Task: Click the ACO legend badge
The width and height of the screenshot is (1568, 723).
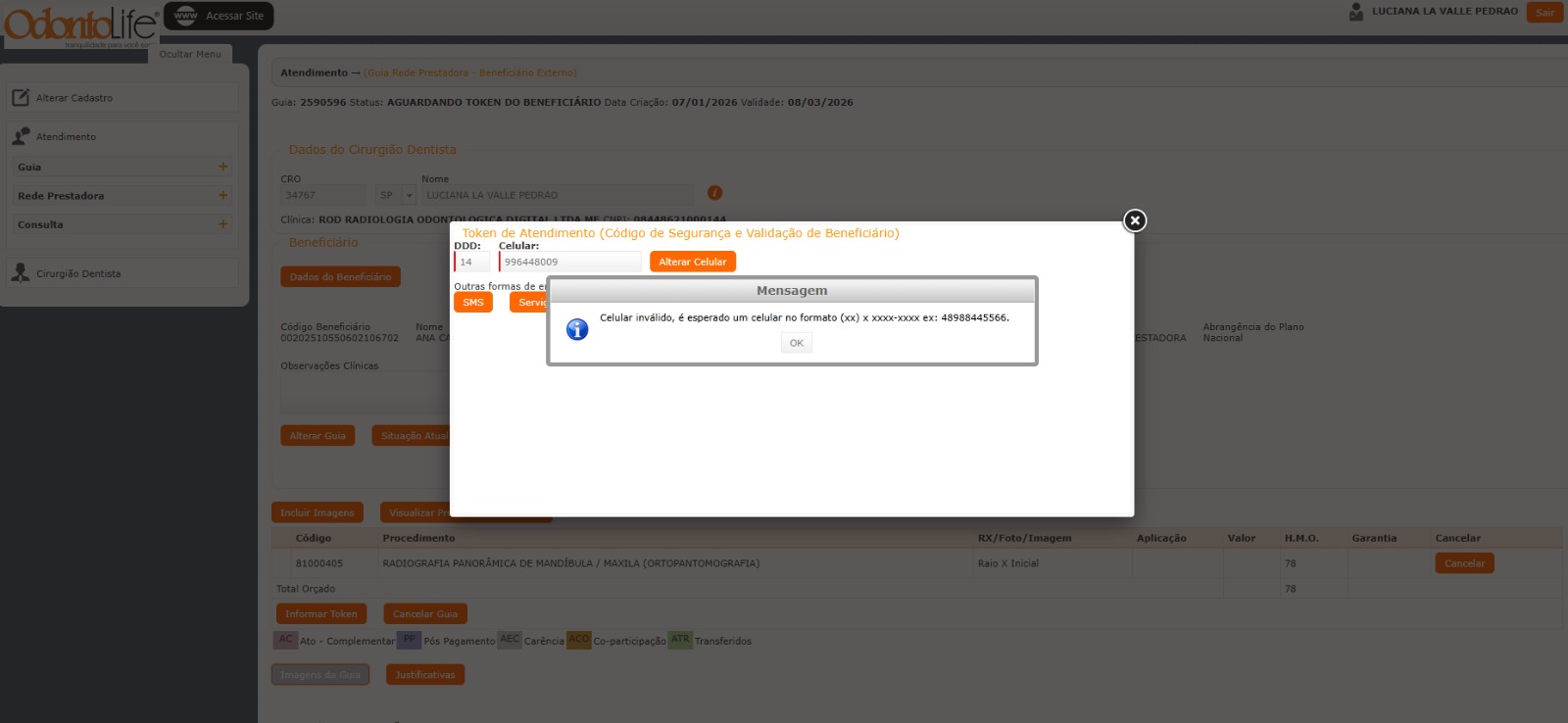Action: (x=579, y=640)
